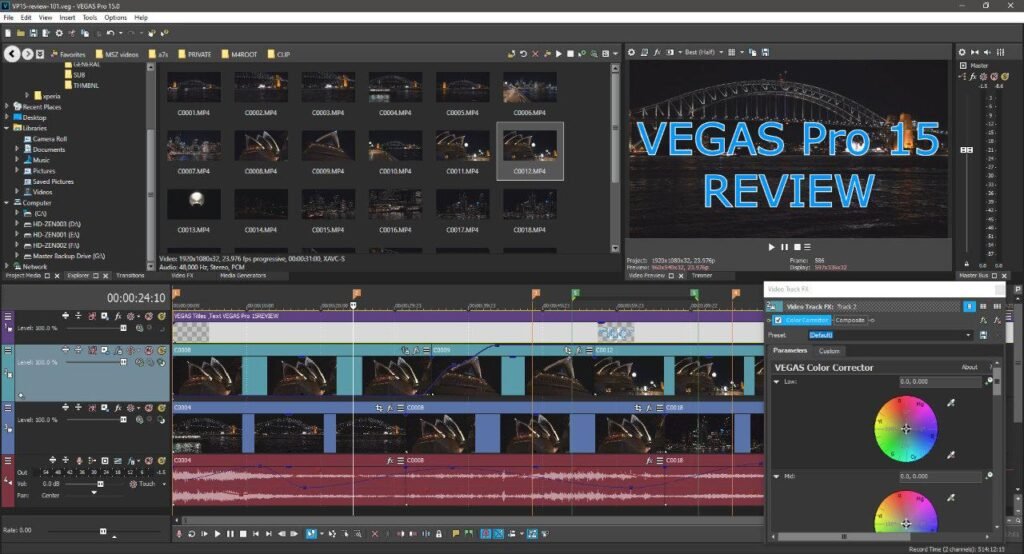Viewport: 1024px width, 554px height.
Task: Expand the Computer tree node
Action: [x=7, y=203]
